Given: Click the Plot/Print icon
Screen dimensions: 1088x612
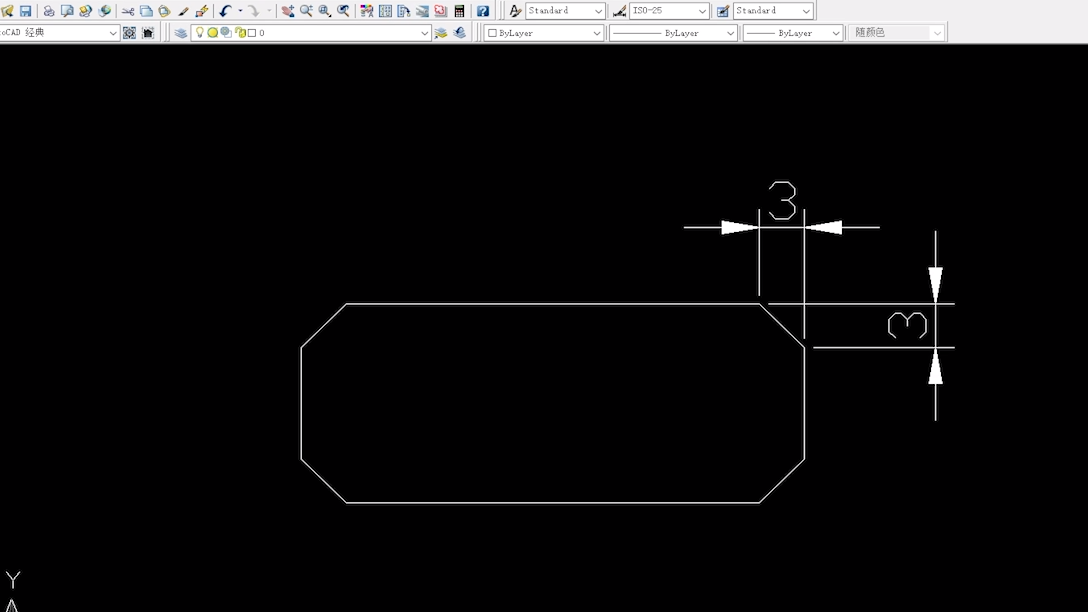Looking at the screenshot, I should [48, 11].
